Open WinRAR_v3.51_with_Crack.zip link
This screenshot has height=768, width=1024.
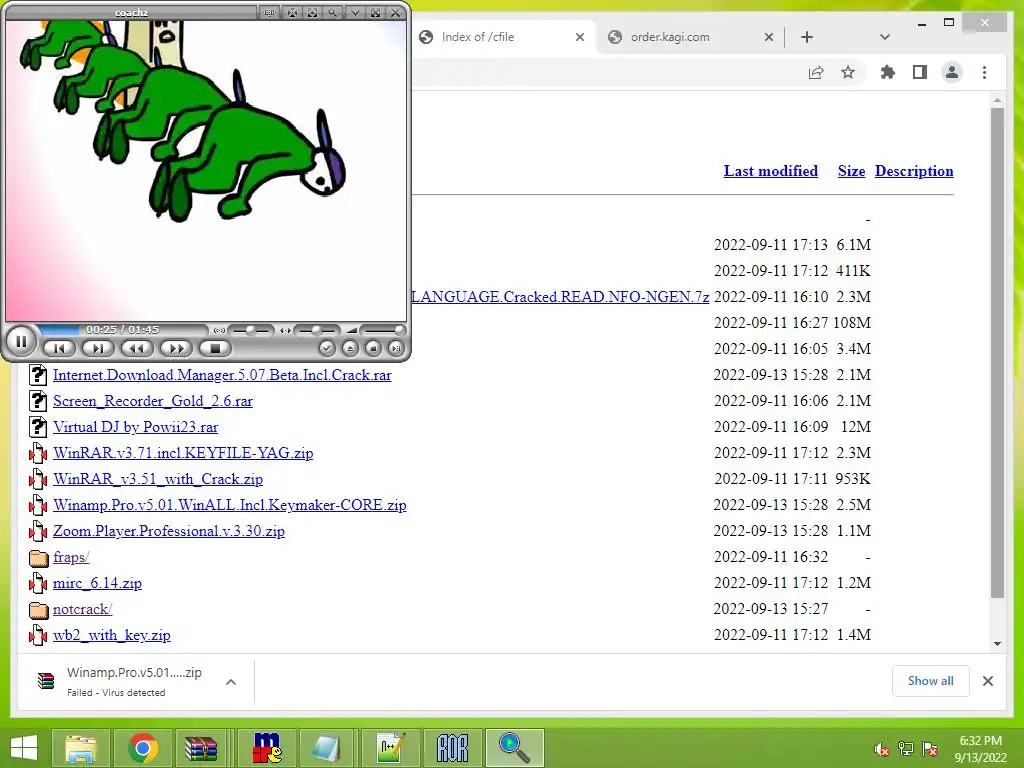[158, 479]
